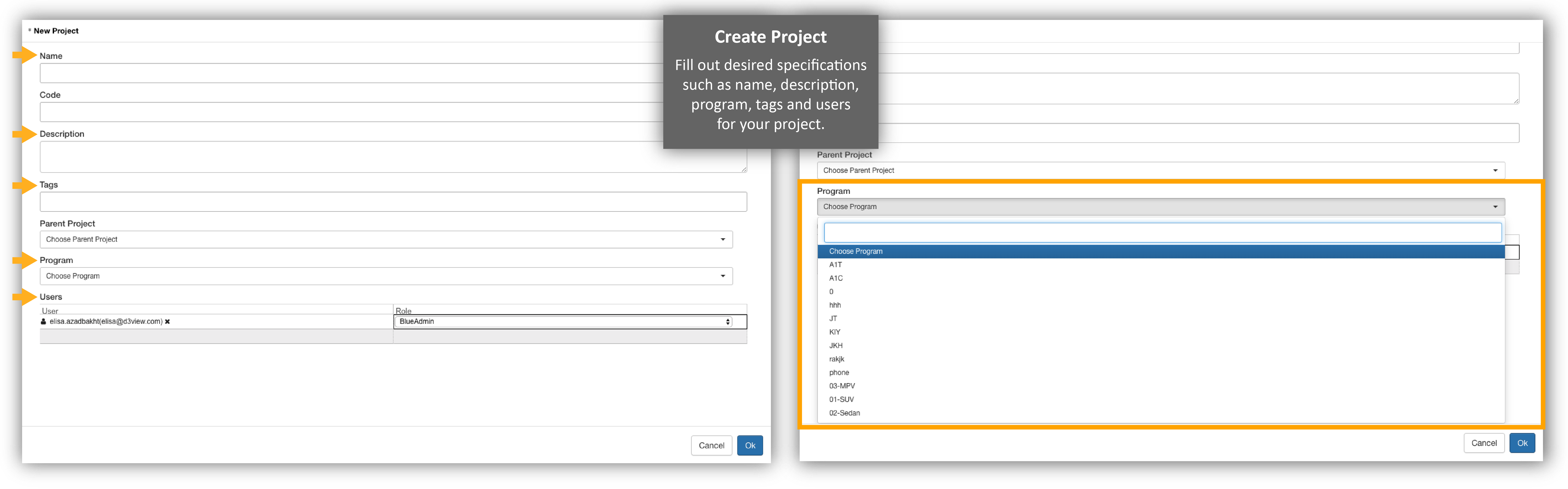Viewport: 1568px width, 489px height.
Task: Click the Tags input field
Action: 393,202
